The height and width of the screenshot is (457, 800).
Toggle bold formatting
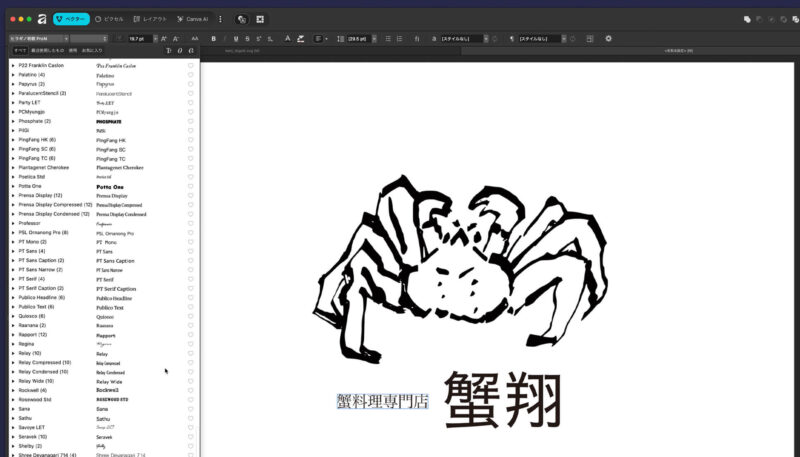pyautogui.click(x=213, y=39)
